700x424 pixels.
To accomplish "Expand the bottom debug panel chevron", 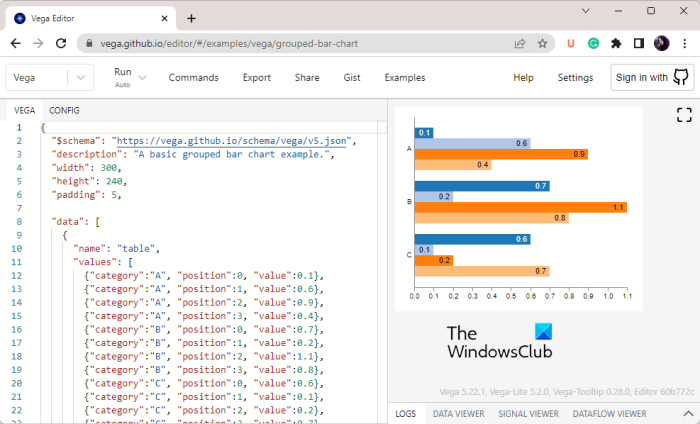I will click(x=686, y=413).
